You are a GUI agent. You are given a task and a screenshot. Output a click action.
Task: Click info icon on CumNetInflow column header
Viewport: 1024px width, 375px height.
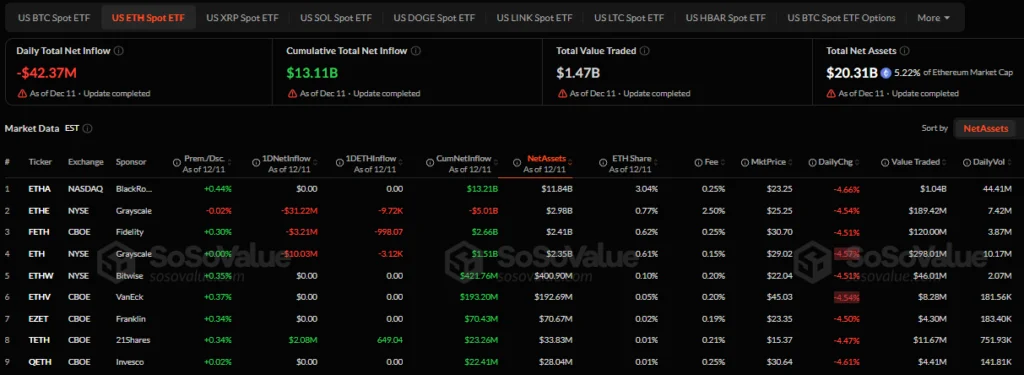(430, 162)
